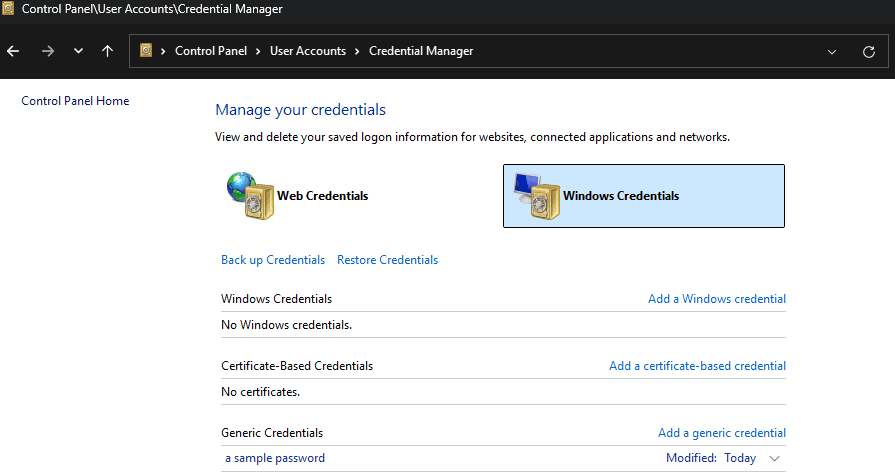This screenshot has width=895, height=475.
Task: Click the Windows Credentials monitor vault icon
Action: tap(533, 195)
